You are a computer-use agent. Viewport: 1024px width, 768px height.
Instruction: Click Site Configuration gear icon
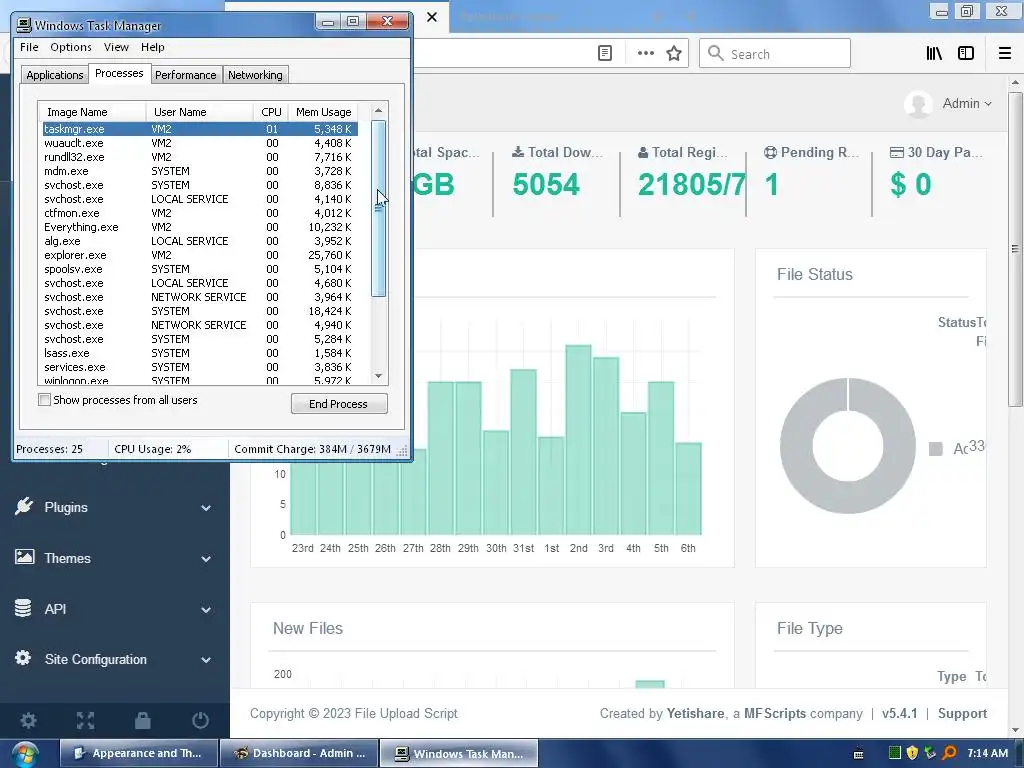tap(23, 658)
